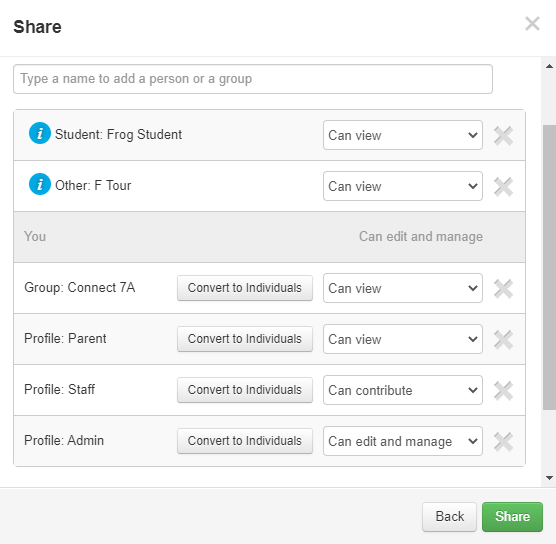Remove Profile: Admin from sharing

tap(503, 442)
